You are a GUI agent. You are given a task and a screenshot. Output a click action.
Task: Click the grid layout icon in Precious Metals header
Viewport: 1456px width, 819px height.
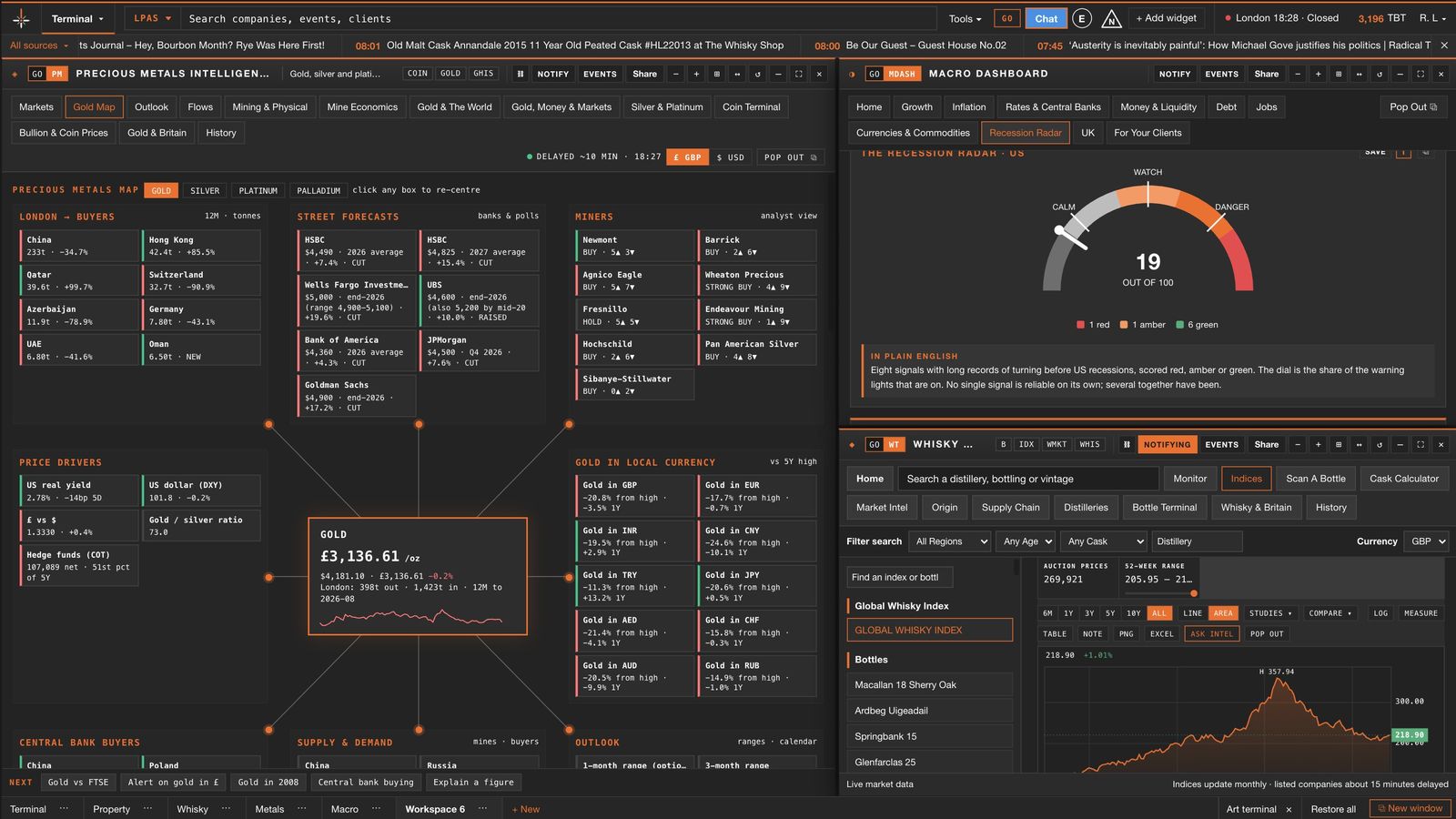[716, 74]
